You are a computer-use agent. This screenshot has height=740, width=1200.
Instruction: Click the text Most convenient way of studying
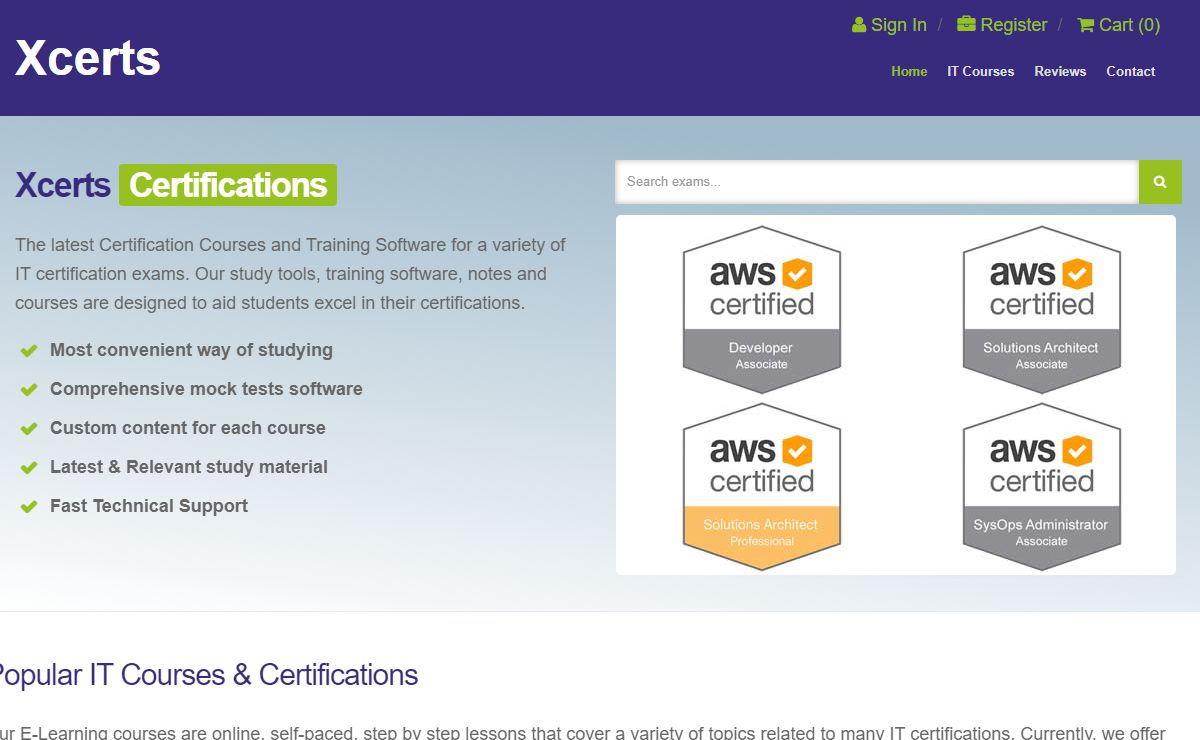tap(191, 350)
